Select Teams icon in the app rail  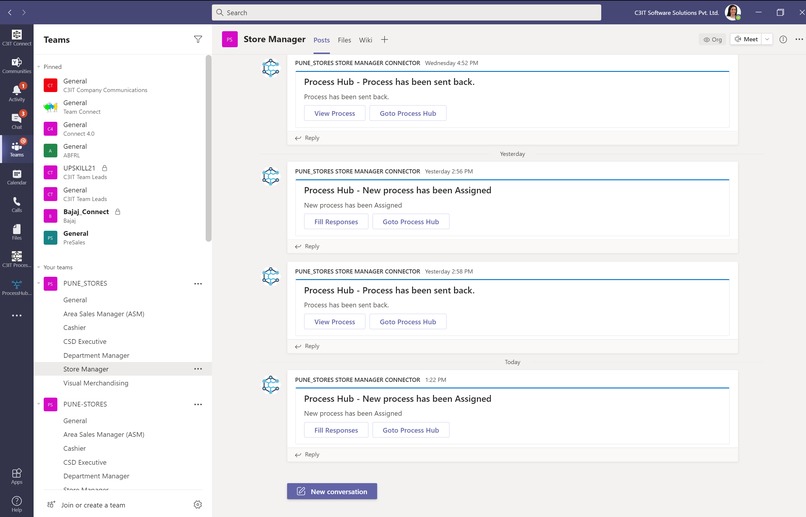tap(16, 149)
